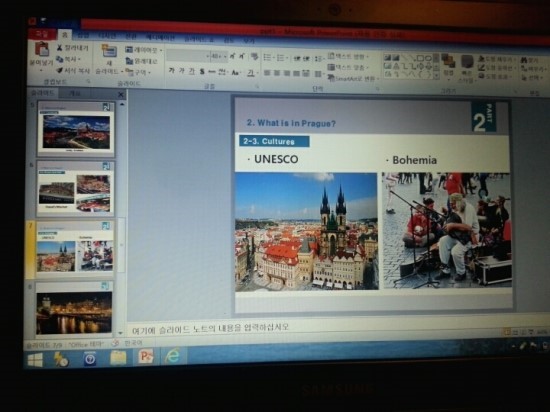Select the Format Painter (서식 복사) brush
Viewport: 550px width, 412px height.
(x=60, y=70)
